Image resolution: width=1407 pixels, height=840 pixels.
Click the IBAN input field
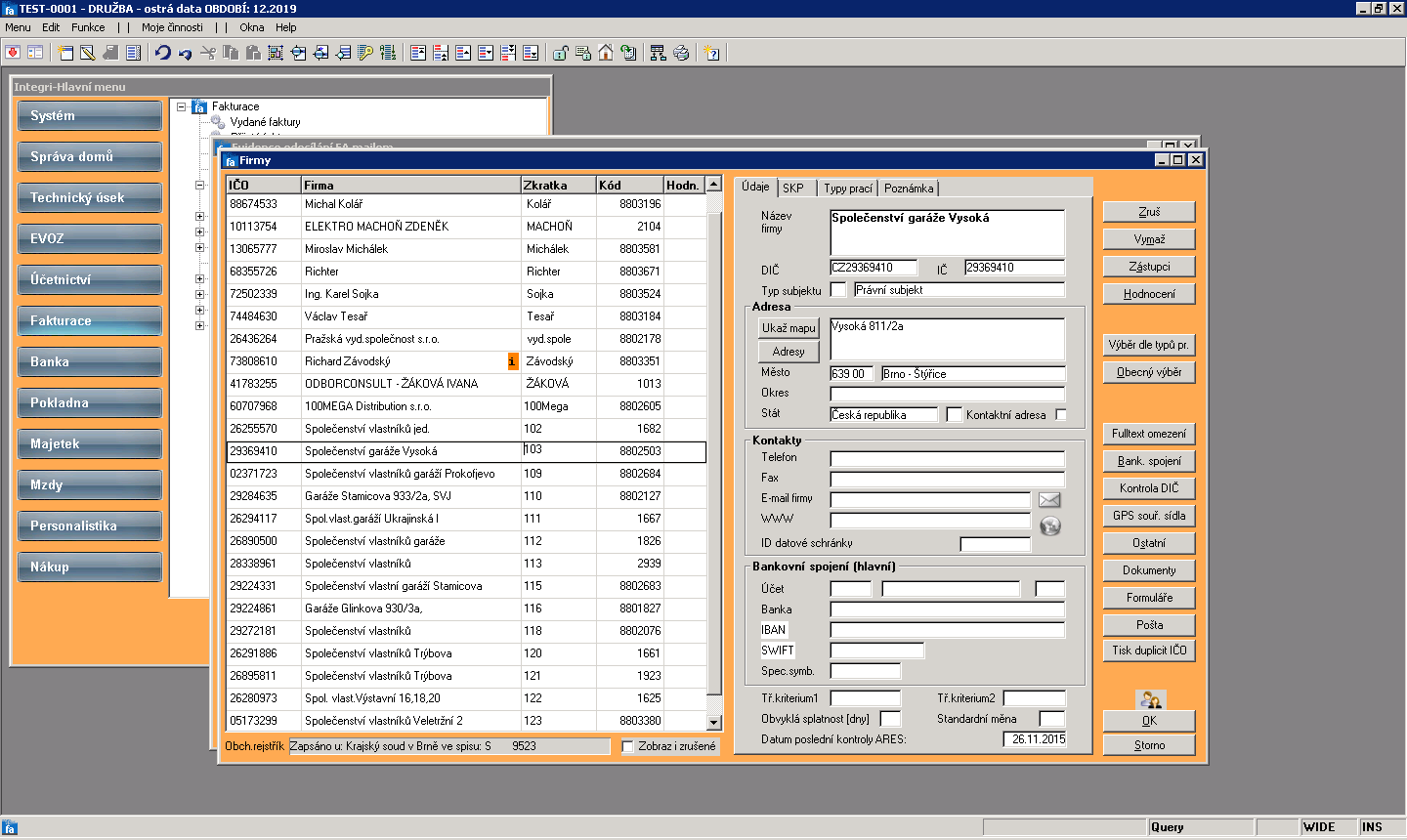pos(948,630)
